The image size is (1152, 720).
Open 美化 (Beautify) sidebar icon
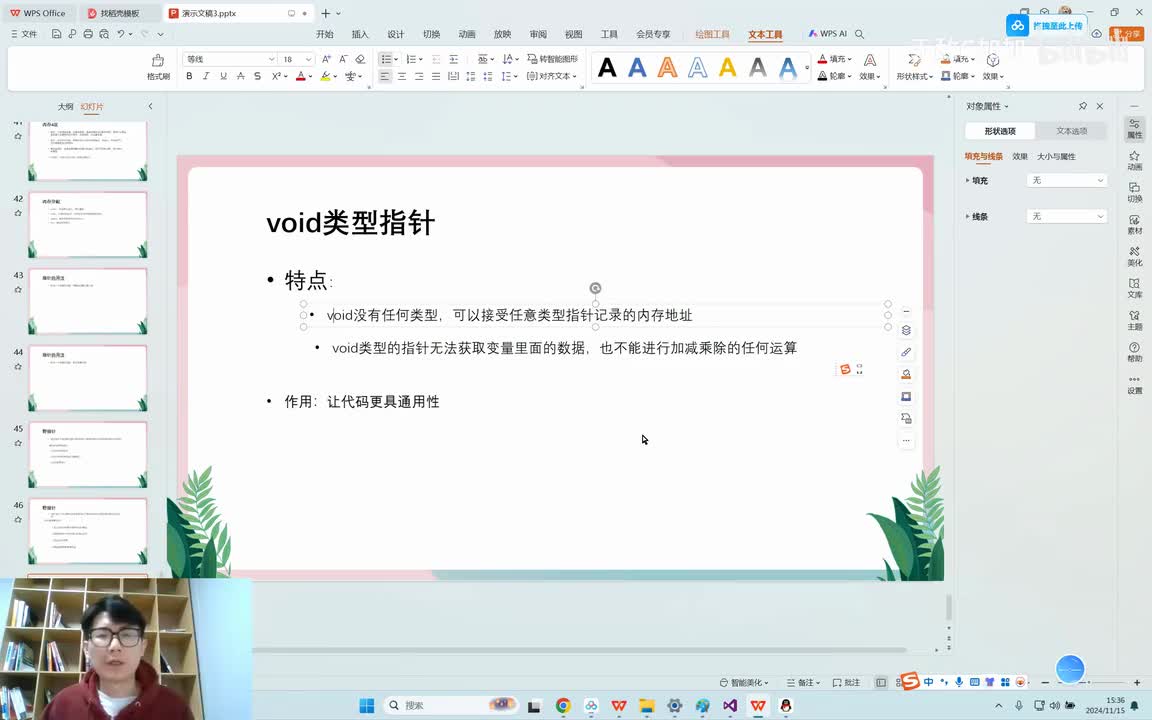(x=1134, y=256)
